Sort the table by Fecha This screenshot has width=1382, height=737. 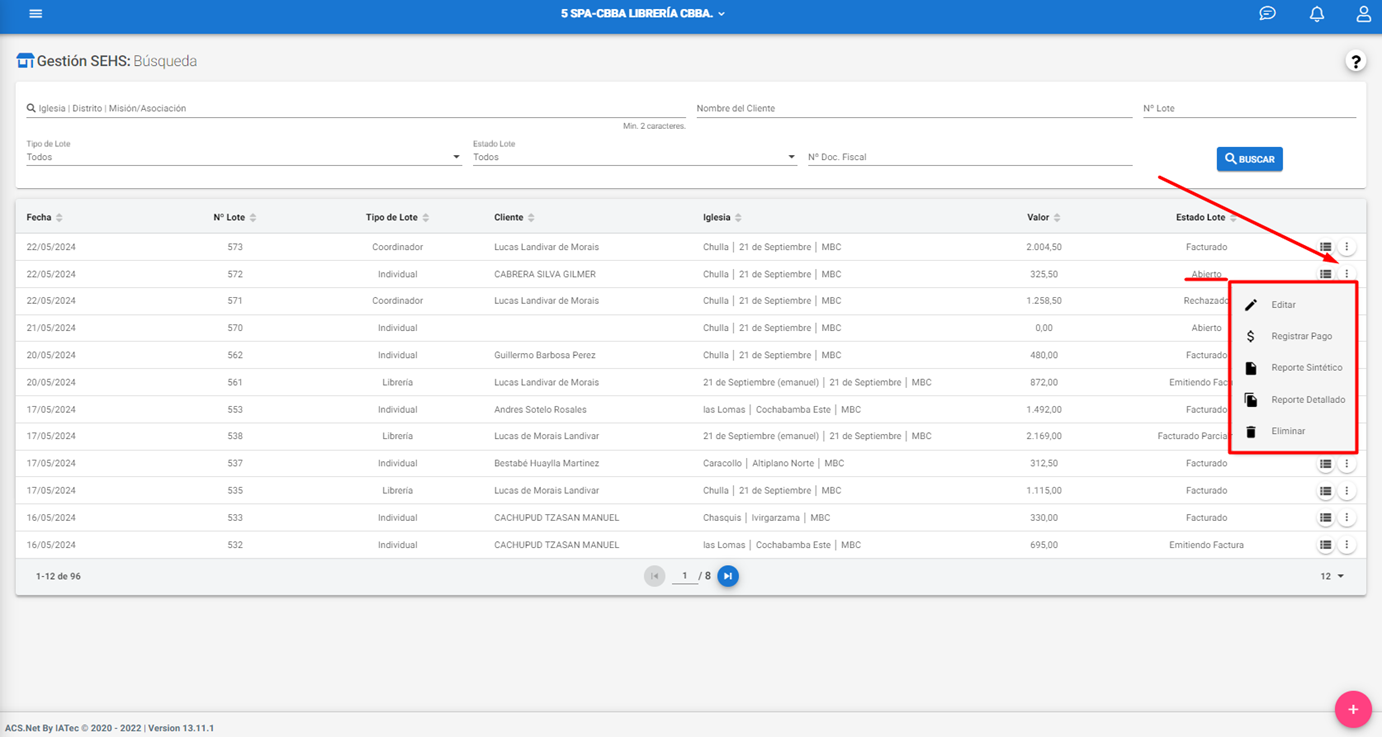coord(44,218)
